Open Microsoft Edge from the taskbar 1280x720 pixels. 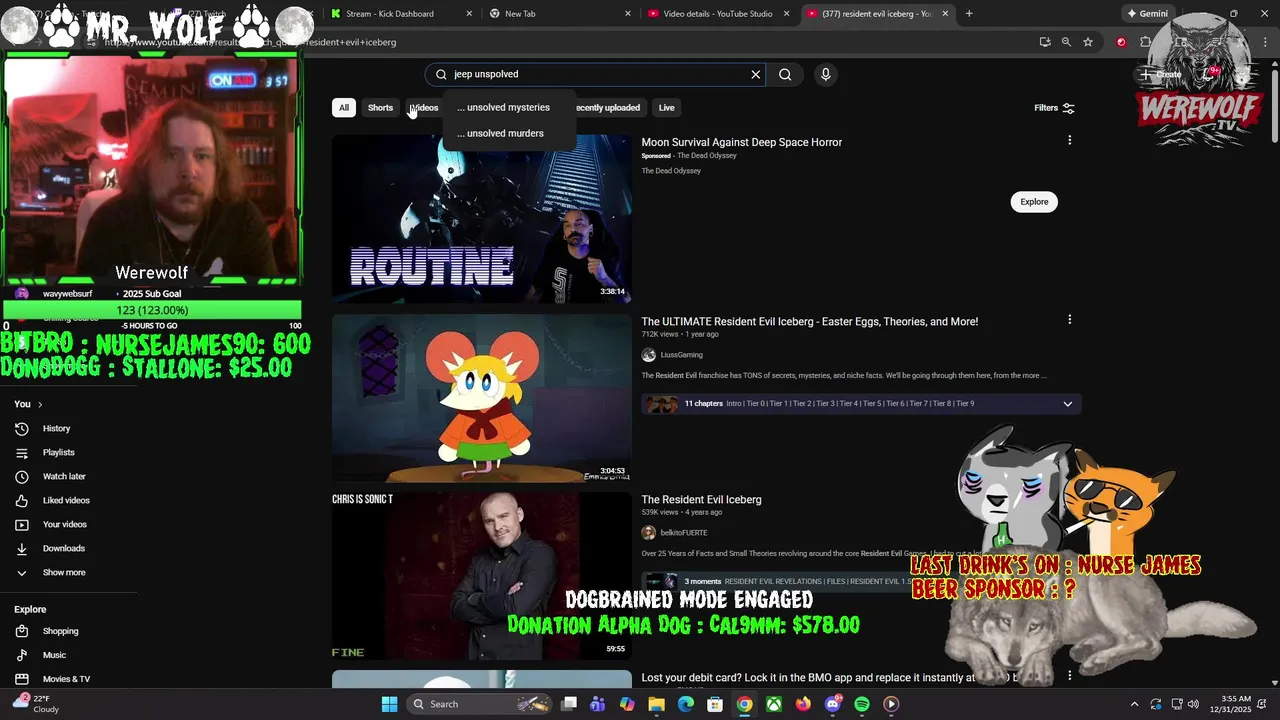pos(686,704)
